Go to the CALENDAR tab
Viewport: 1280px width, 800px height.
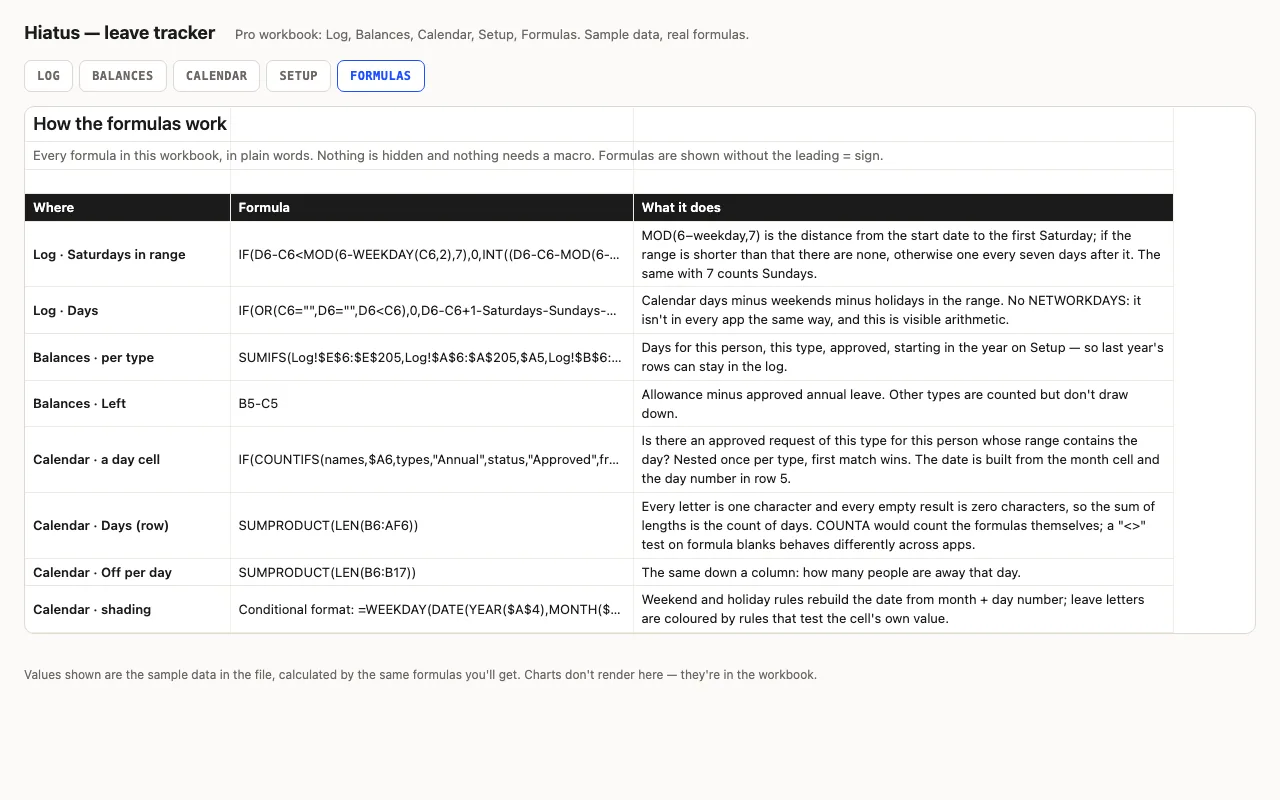[216, 76]
